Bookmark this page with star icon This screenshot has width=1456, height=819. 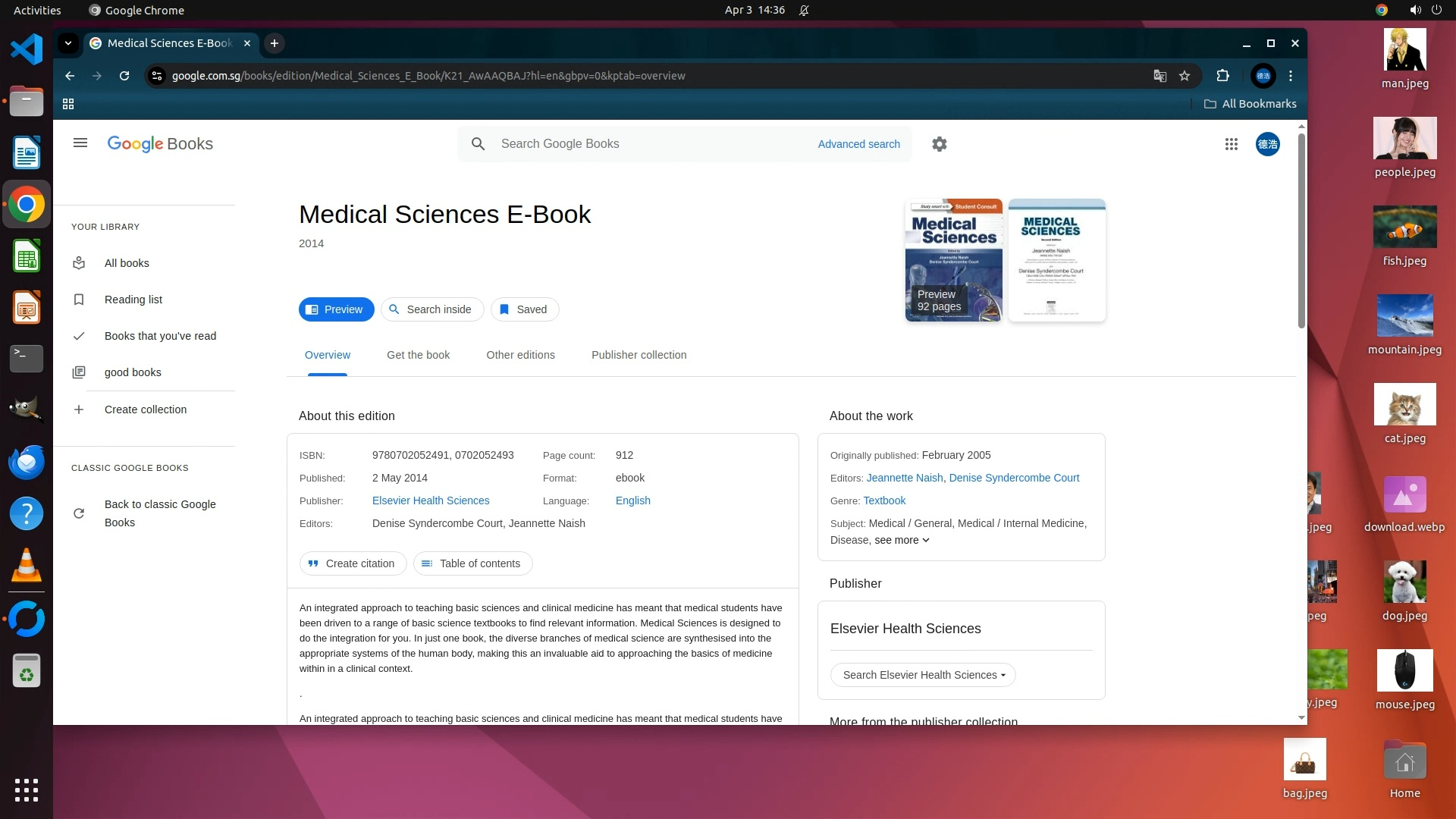coord(1185,76)
